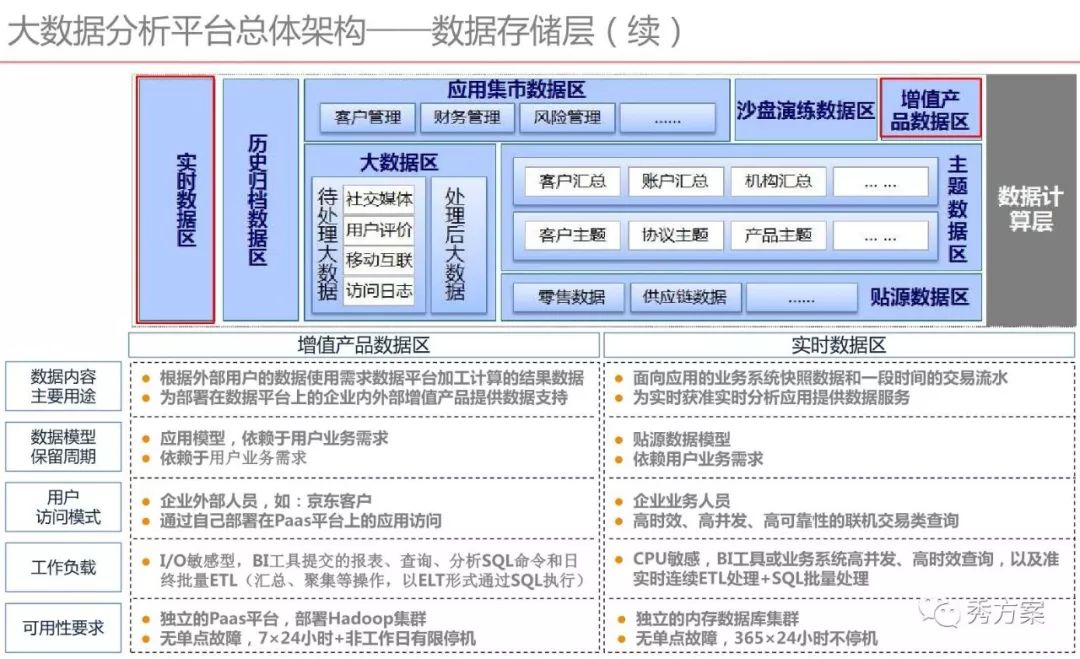Select the 协议主题 box
The image size is (1080, 659).
(675, 236)
